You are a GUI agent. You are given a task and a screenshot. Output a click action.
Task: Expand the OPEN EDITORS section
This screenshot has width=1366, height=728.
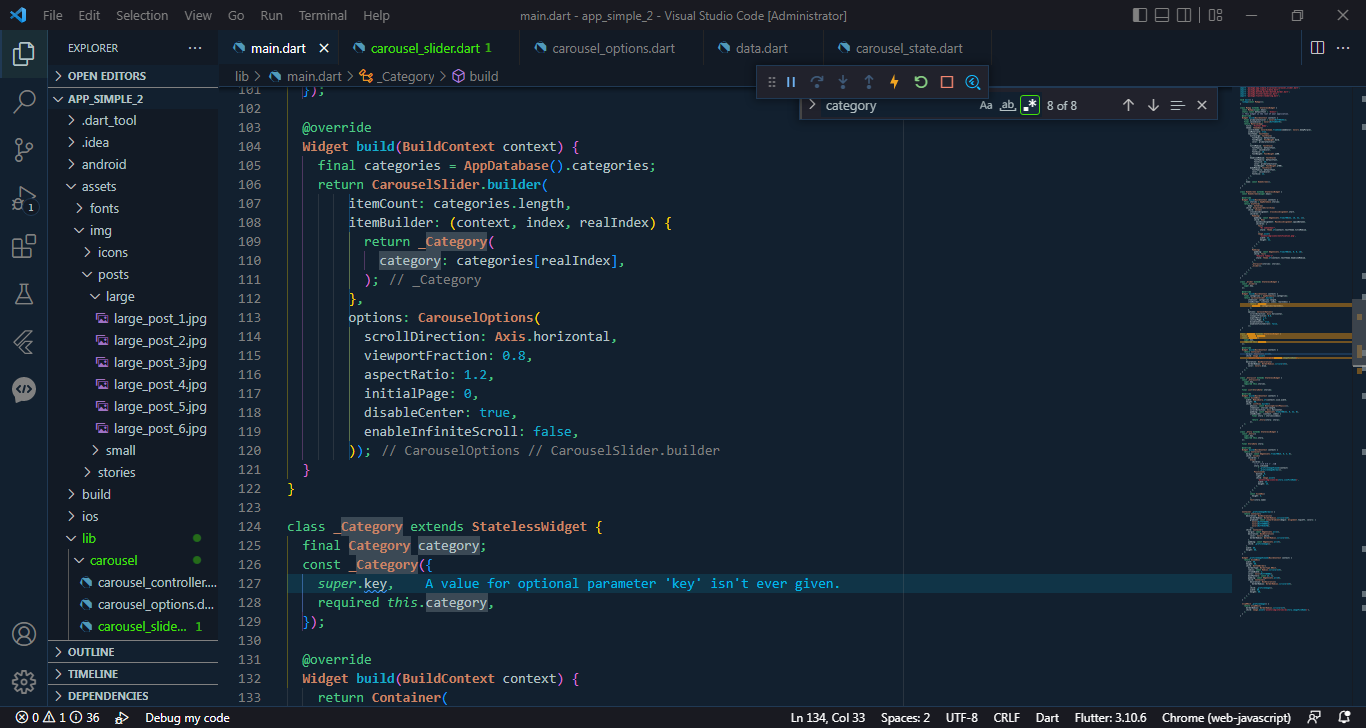(133, 76)
